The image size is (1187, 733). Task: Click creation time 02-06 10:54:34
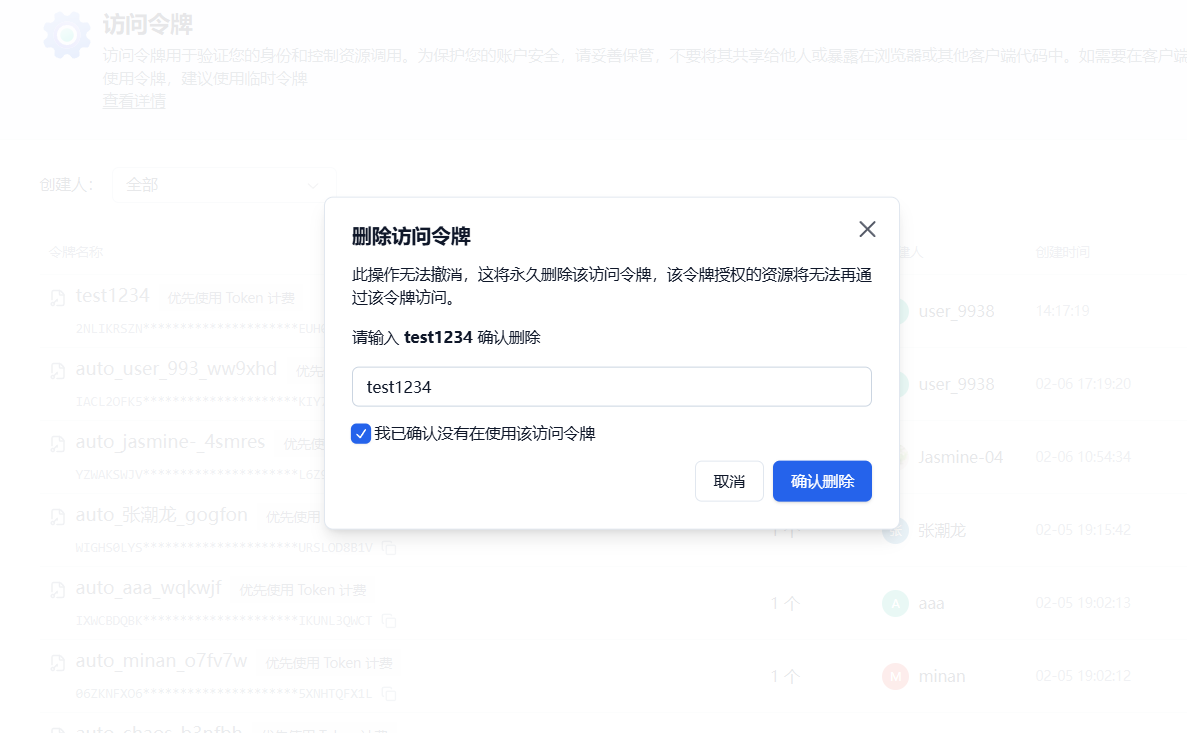tap(1083, 457)
